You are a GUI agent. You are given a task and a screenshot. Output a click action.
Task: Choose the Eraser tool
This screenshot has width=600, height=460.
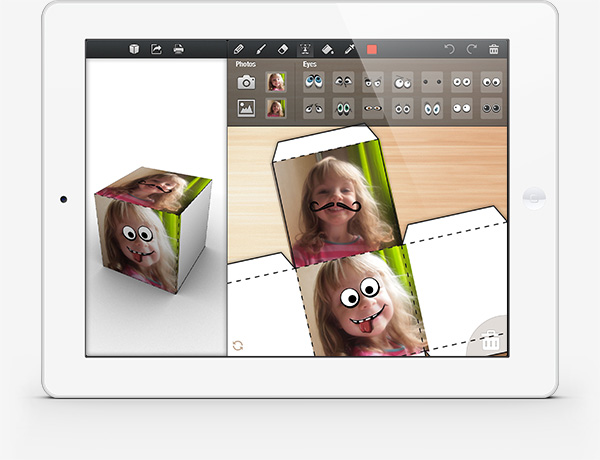tap(282, 48)
